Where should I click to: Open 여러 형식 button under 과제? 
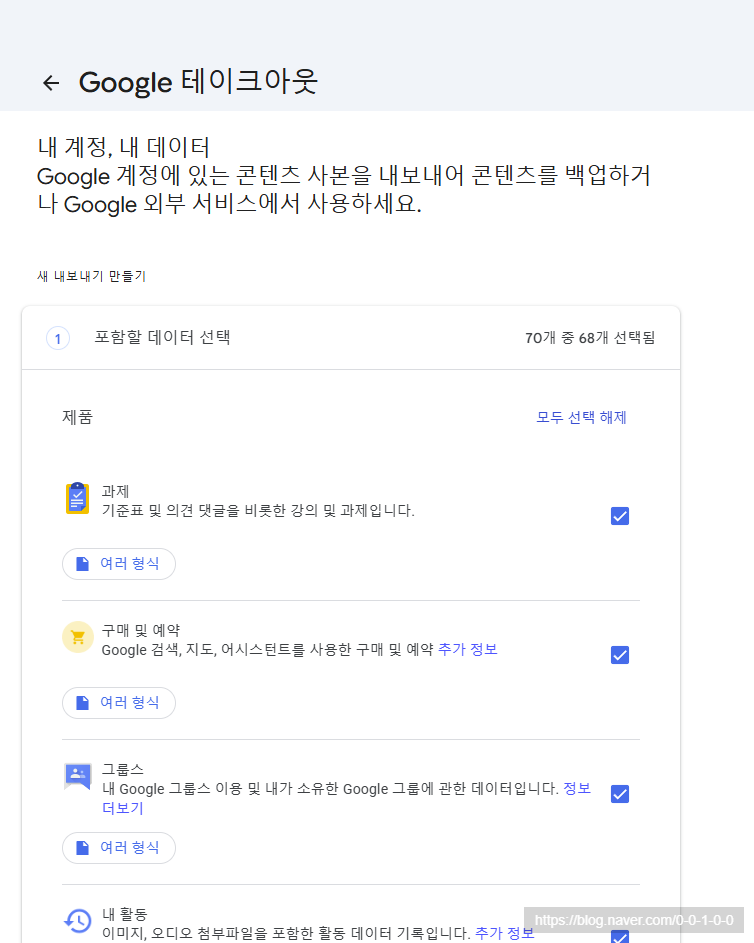point(119,564)
